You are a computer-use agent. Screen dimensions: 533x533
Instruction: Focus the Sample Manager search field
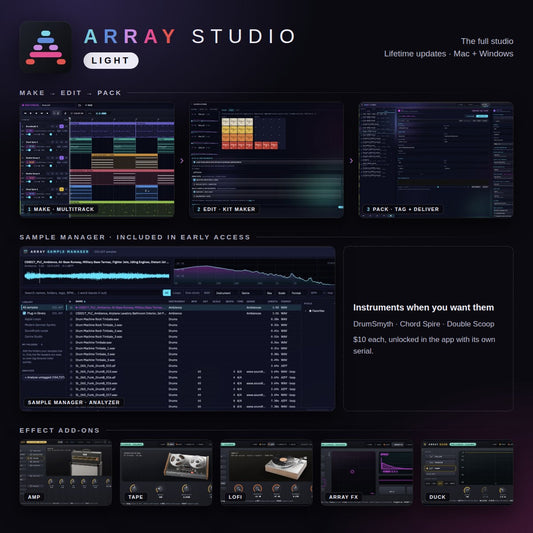[92, 293]
